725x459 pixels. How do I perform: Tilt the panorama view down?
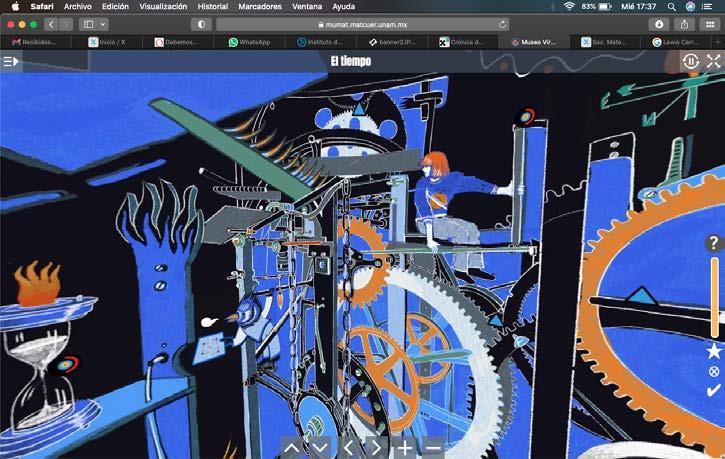[320, 447]
